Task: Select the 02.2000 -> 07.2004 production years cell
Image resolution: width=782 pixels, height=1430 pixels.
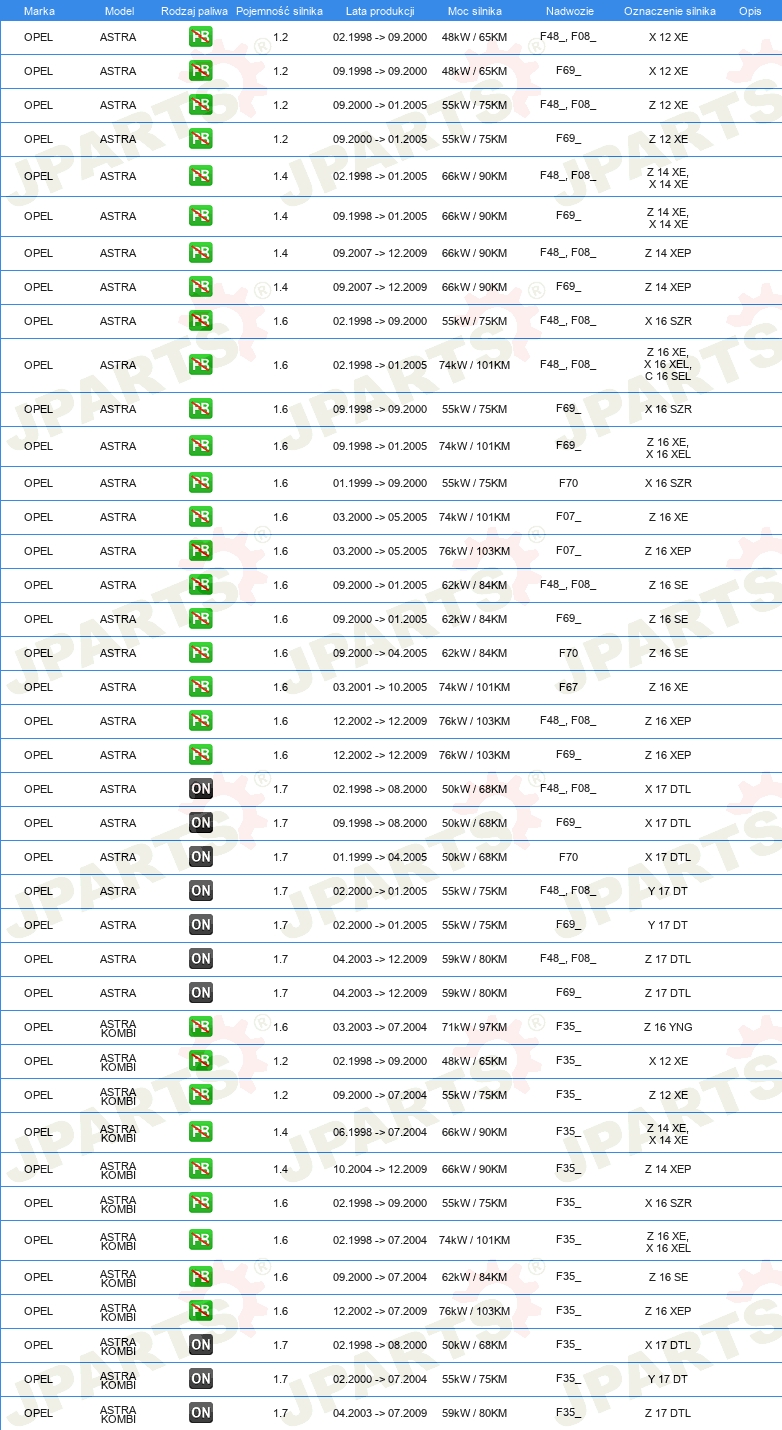Action: pyautogui.click(x=380, y=1379)
